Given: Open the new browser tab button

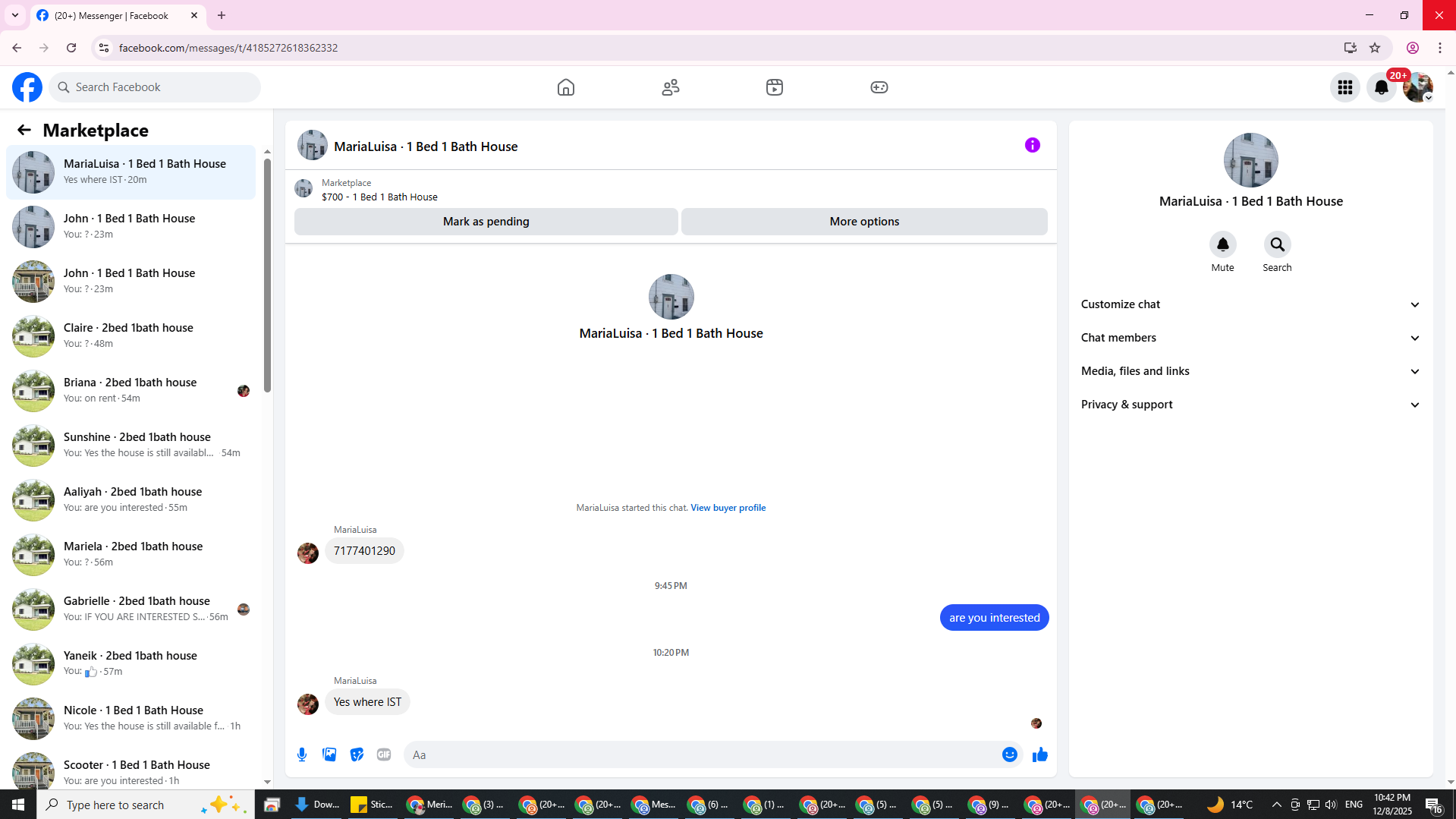Looking at the screenshot, I should point(222,15).
